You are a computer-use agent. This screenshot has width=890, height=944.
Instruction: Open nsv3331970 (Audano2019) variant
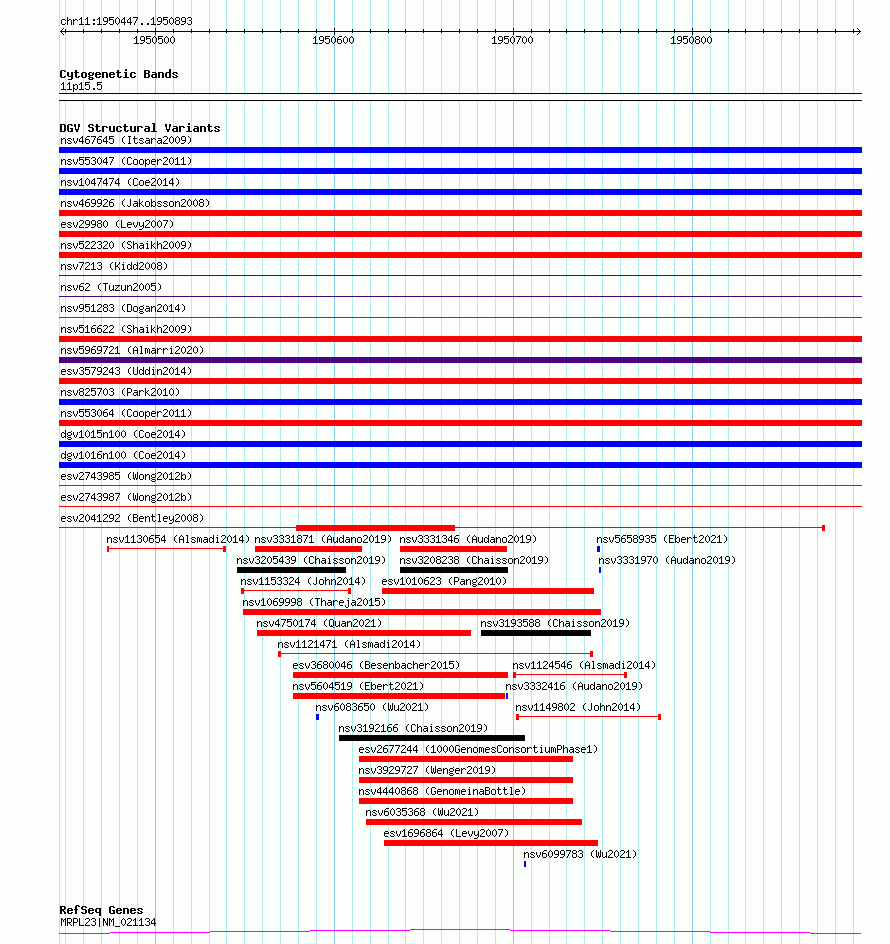667,560
